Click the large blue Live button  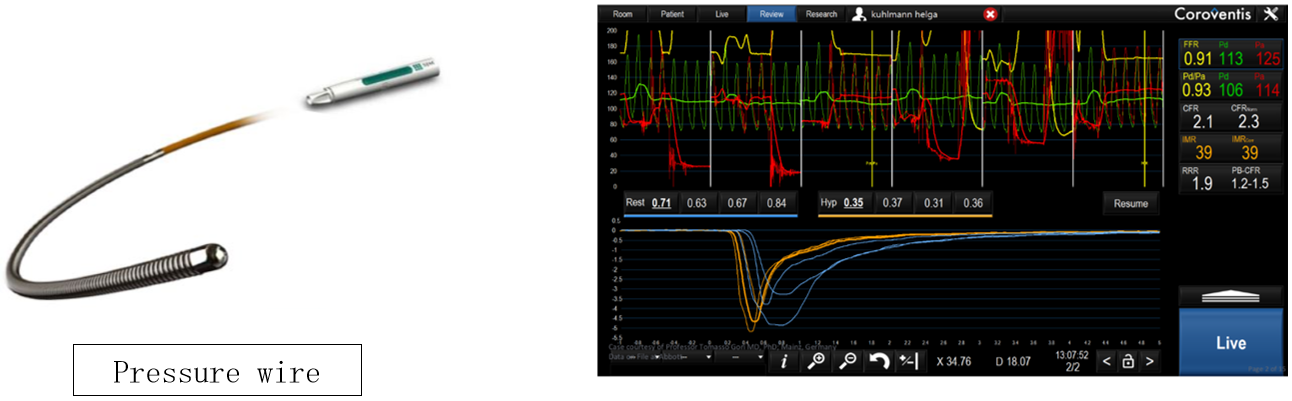pyautogui.click(x=1230, y=342)
